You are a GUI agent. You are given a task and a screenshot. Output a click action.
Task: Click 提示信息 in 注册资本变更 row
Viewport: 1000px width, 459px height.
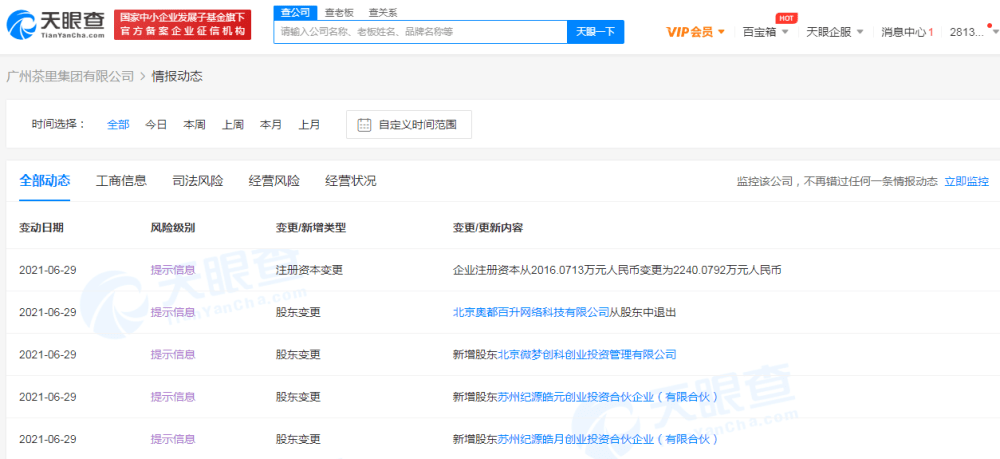[173, 270]
